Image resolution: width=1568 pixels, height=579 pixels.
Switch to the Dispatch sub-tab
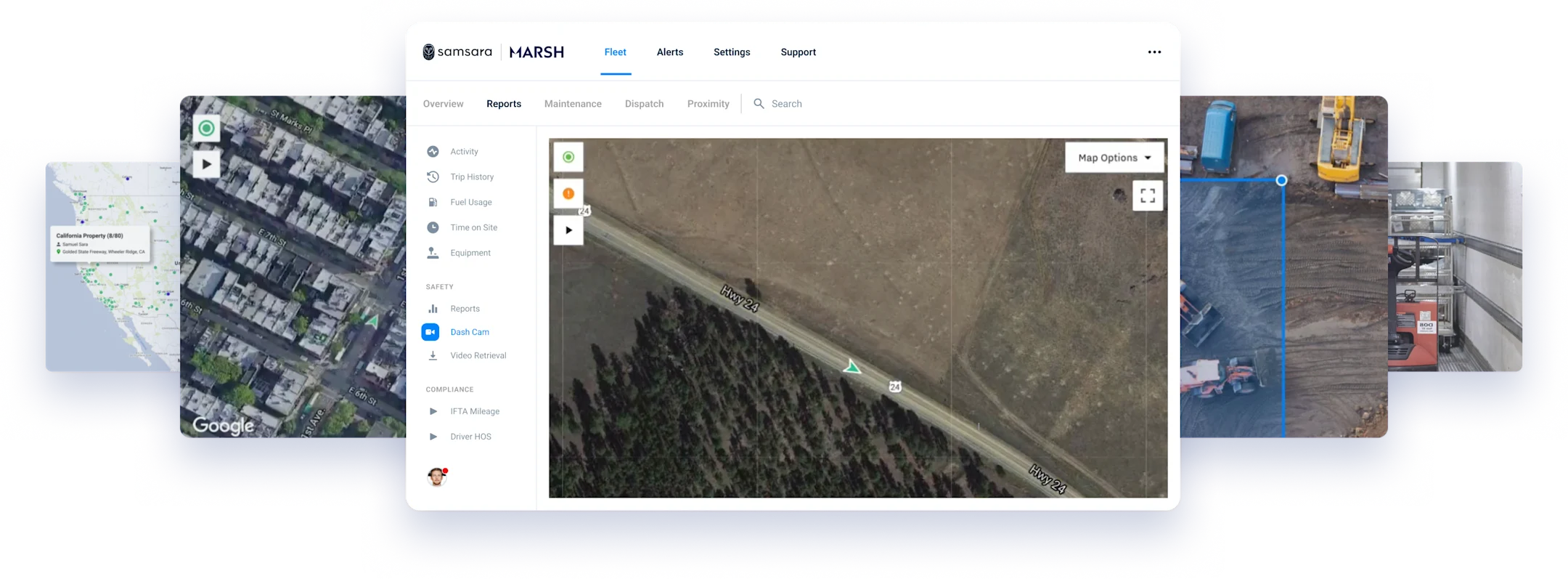pyautogui.click(x=644, y=104)
